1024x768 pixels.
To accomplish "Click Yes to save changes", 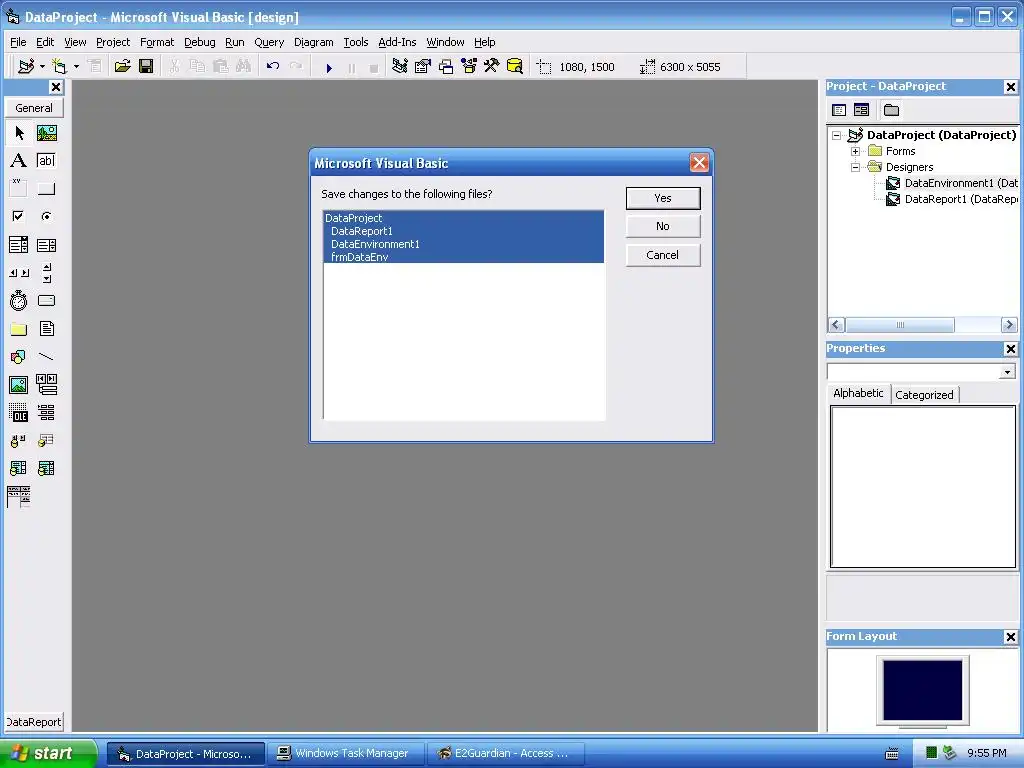I will tap(663, 199).
